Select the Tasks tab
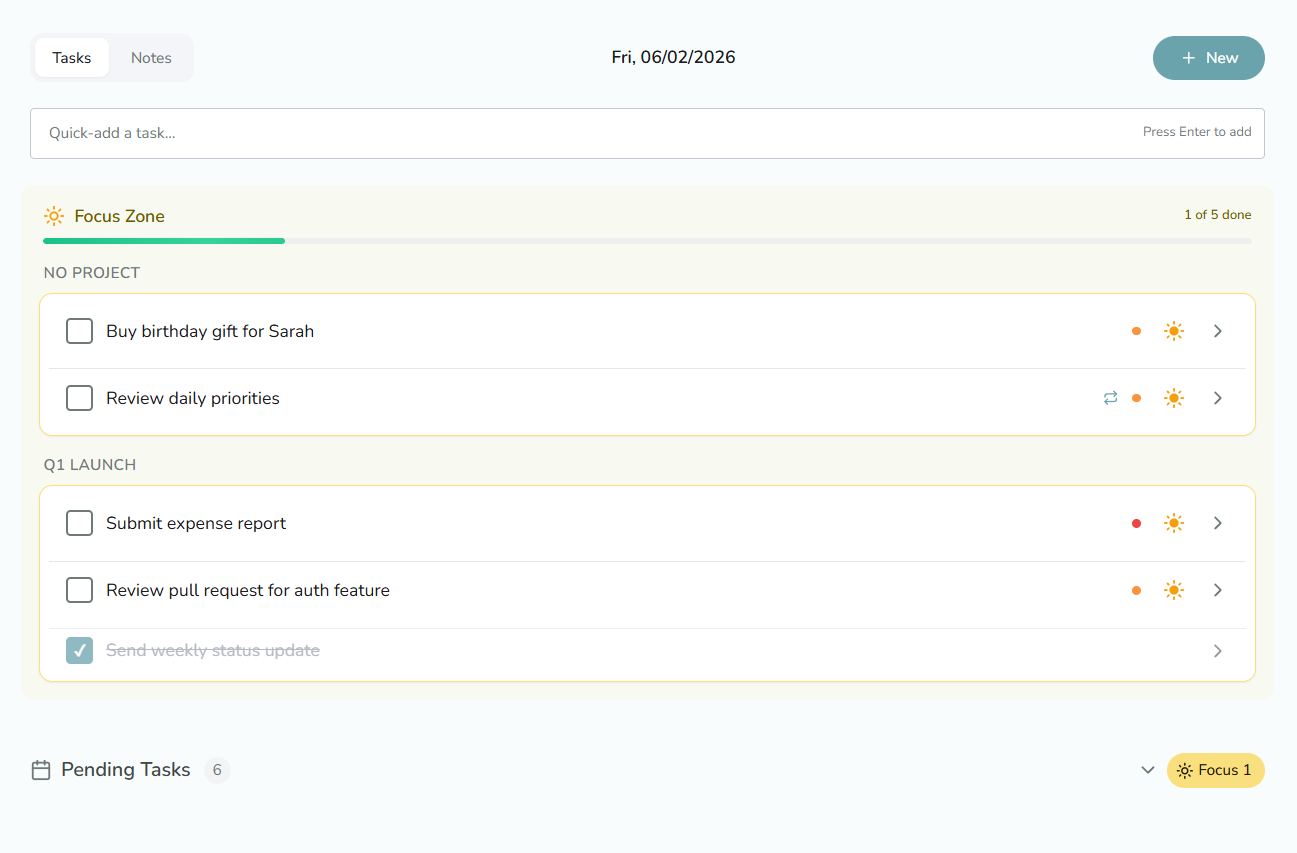1297x853 pixels. point(71,57)
